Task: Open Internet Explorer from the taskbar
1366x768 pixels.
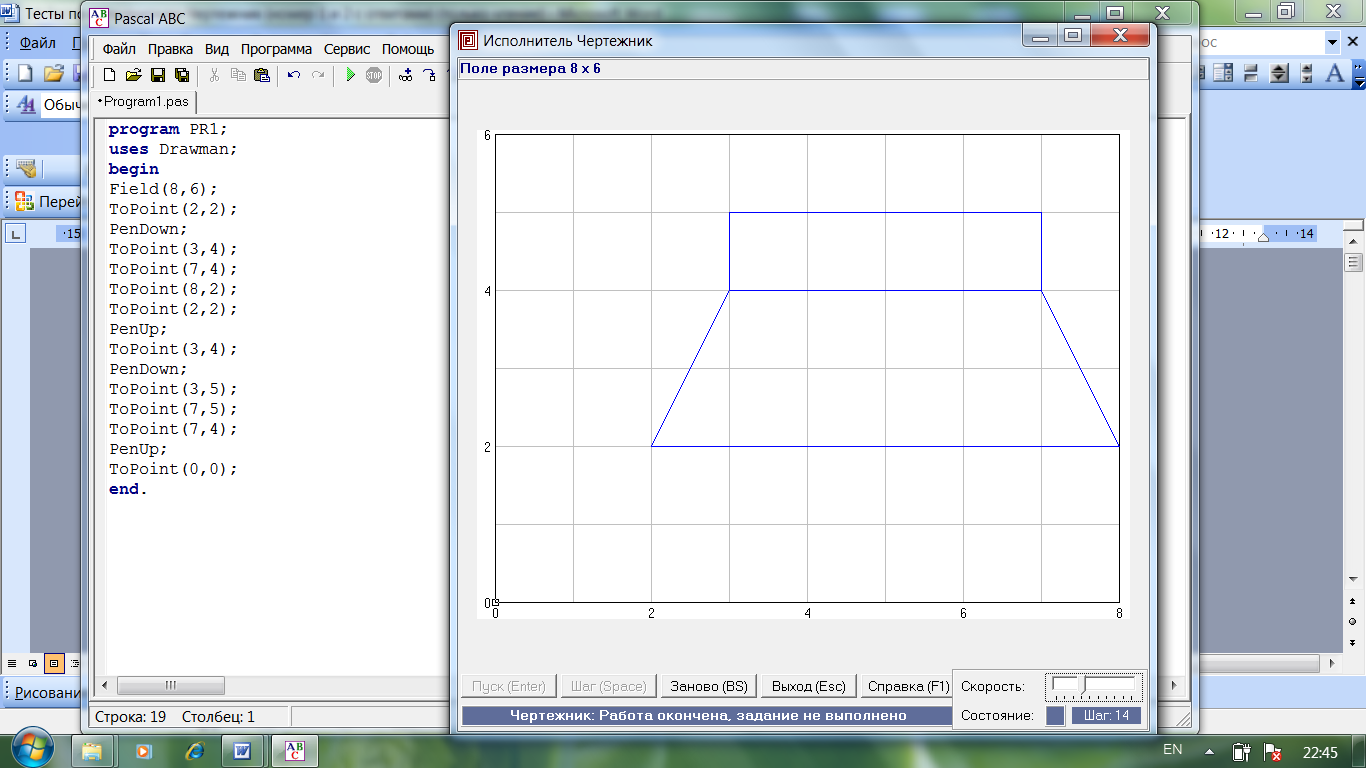Action: click(x=195, y=750)
